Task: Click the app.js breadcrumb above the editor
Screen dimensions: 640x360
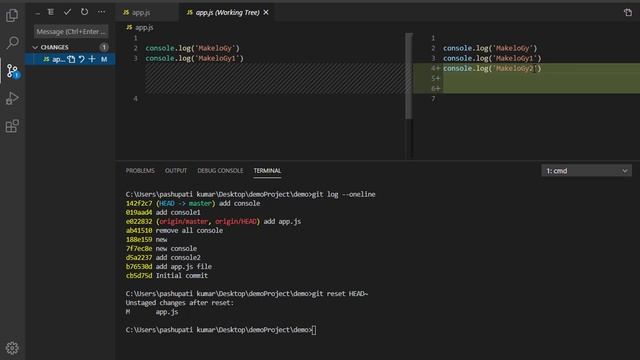Action: pos(140,27)
